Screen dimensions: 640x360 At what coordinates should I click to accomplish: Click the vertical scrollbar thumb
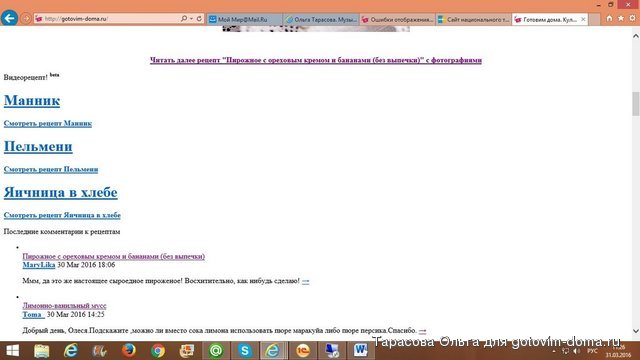636,104
